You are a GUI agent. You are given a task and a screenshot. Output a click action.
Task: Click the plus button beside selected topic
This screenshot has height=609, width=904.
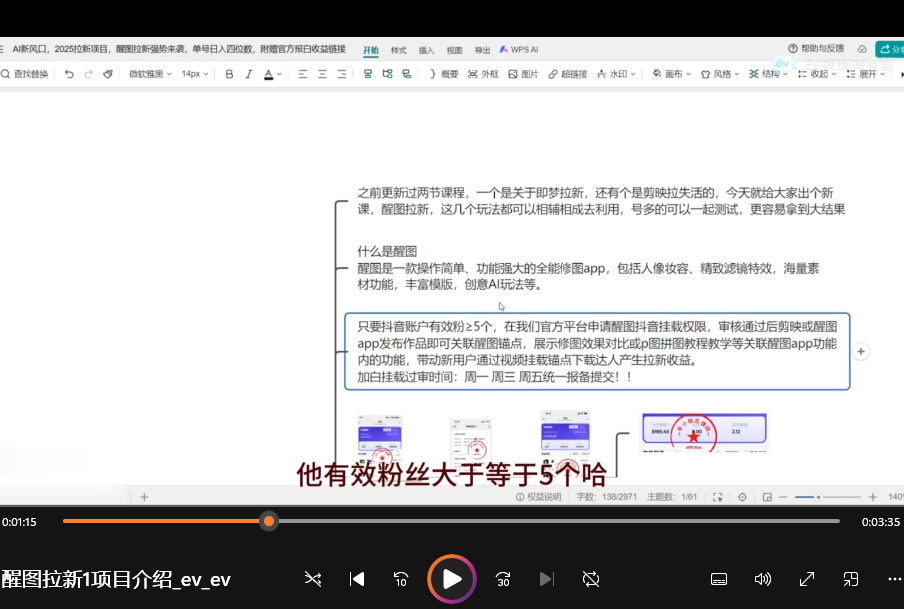coord(861,351)
